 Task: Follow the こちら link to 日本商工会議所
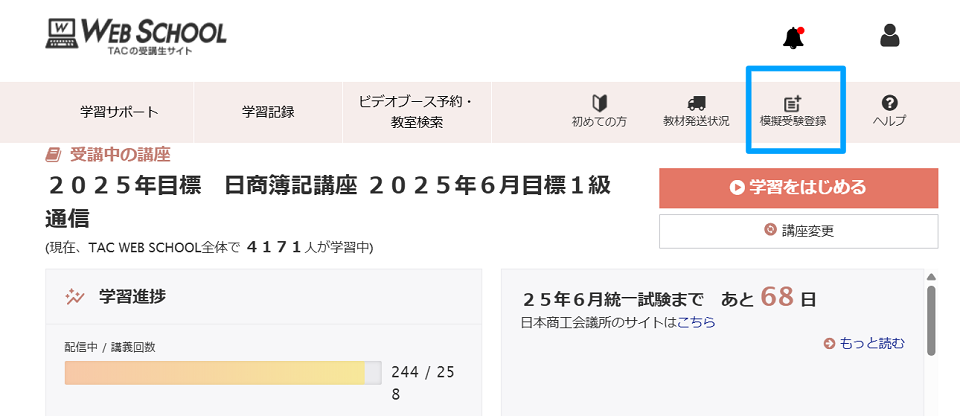(x=696, y=322)
